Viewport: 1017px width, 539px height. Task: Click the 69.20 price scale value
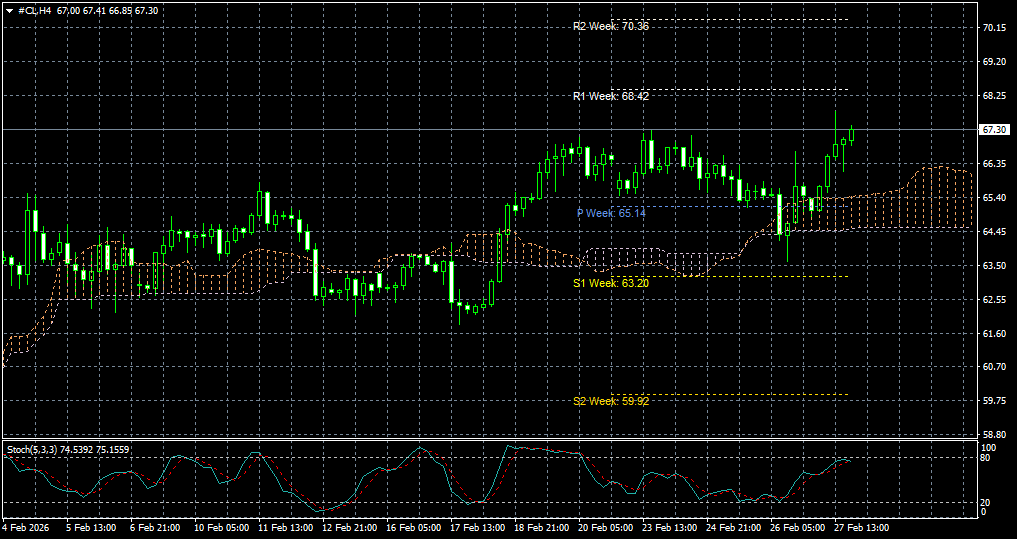pos(994,62)
